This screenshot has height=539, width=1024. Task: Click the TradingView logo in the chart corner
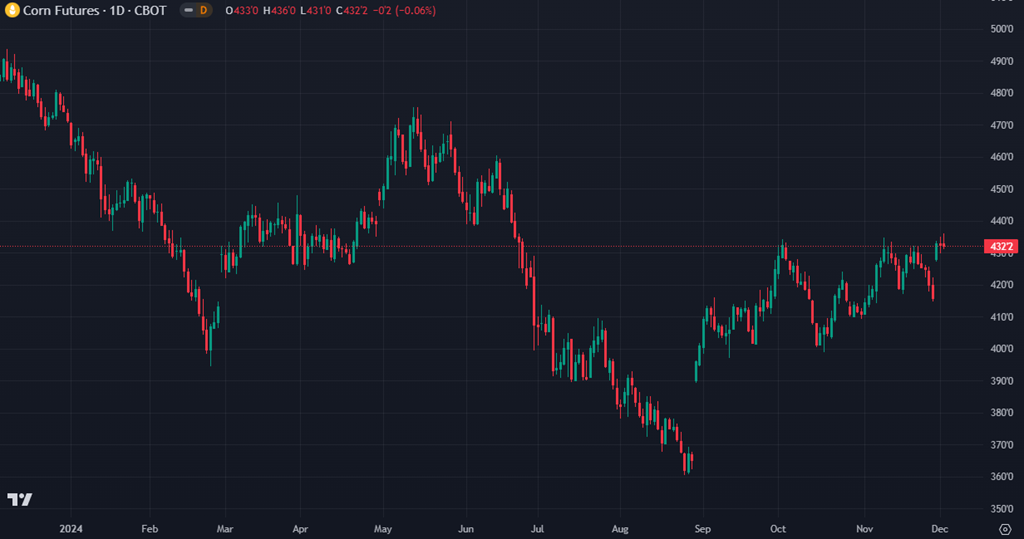(19, 499)
